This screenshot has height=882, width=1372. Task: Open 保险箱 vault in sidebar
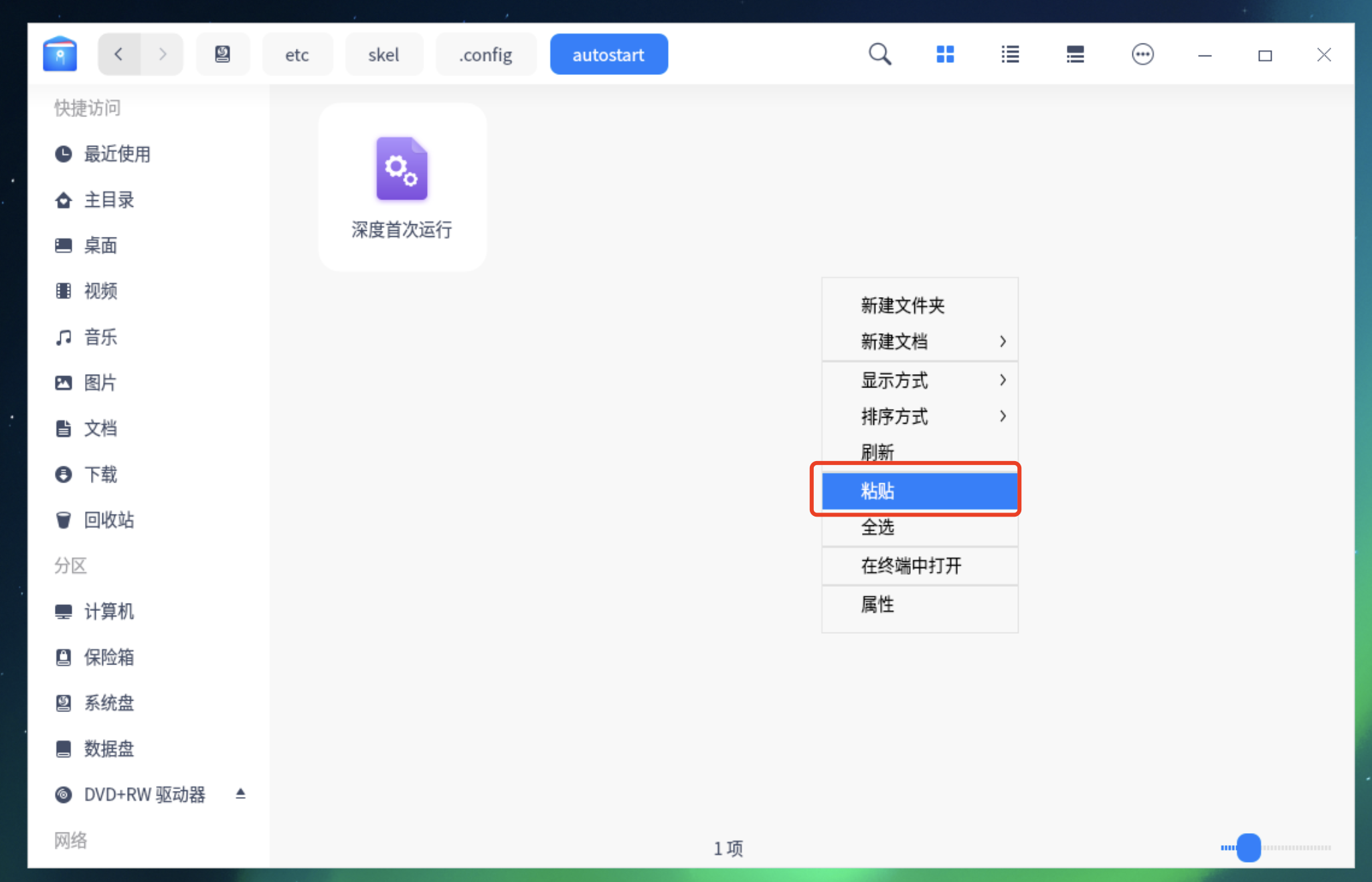(149, 657)
